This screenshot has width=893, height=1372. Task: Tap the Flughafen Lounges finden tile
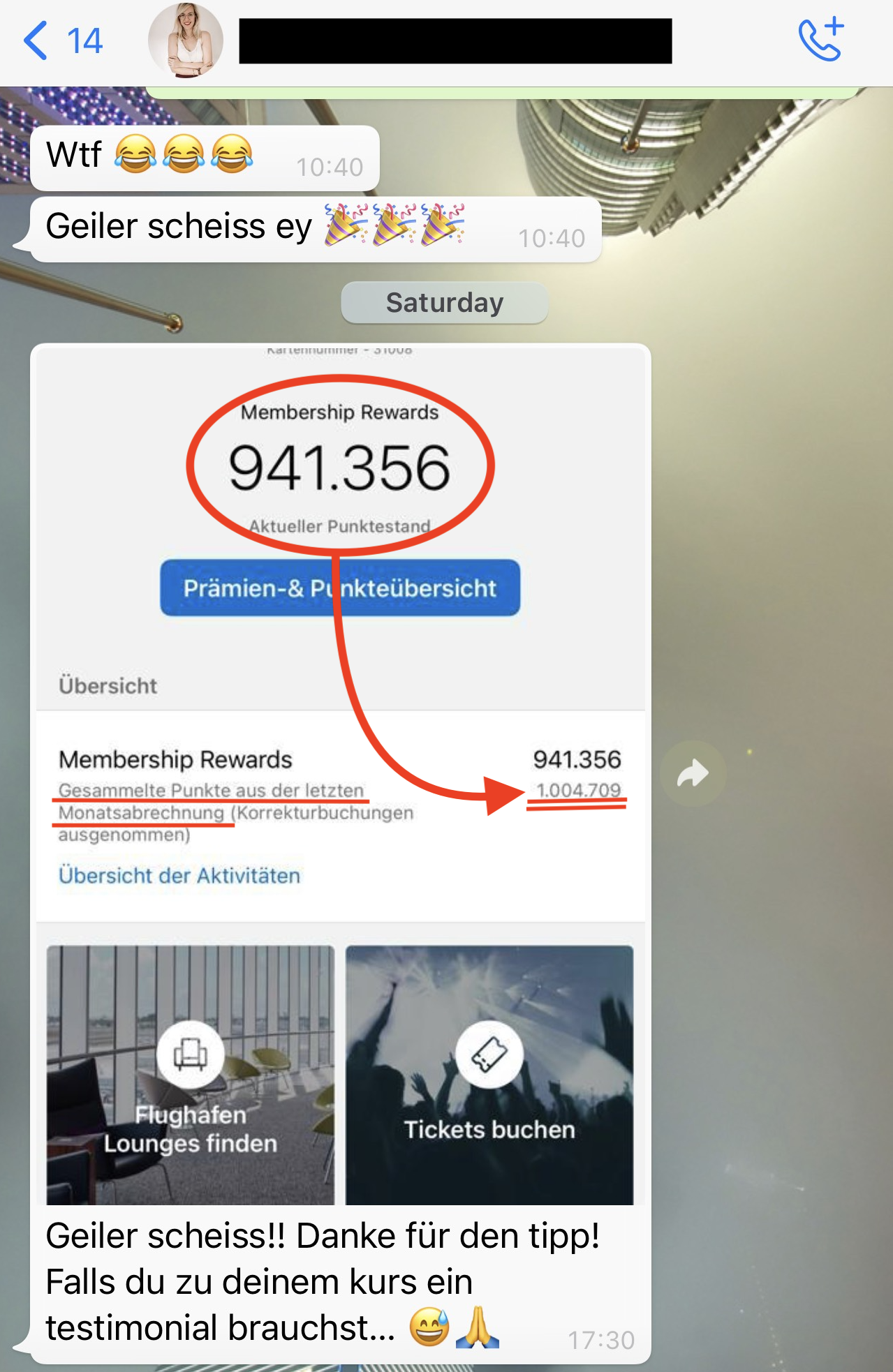point(191,1075)
